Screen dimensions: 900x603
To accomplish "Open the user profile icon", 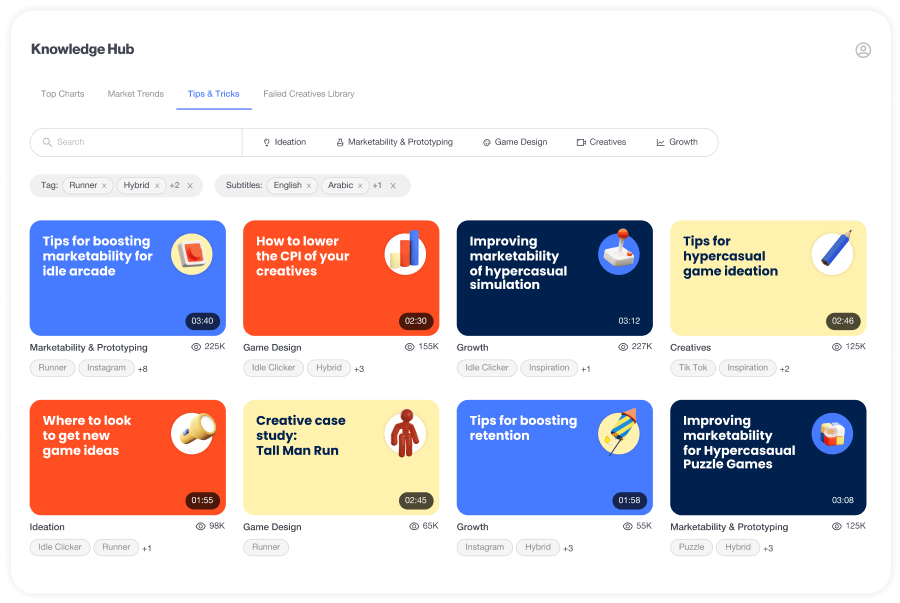I will (x=863, y=50).
